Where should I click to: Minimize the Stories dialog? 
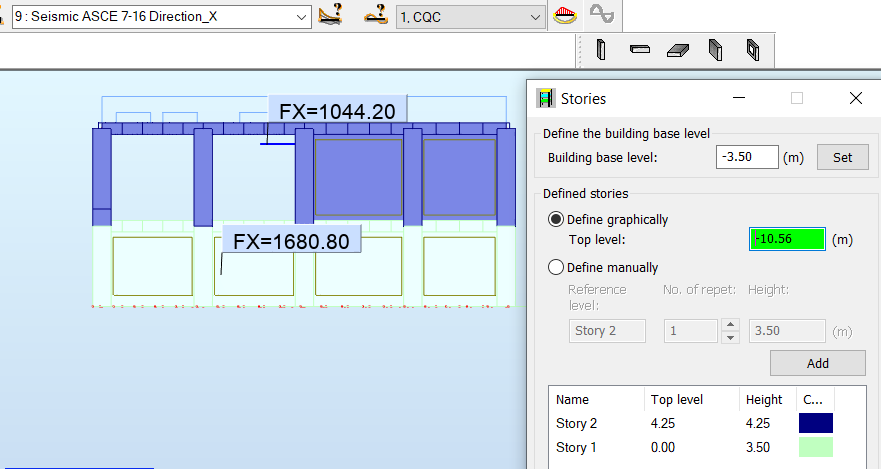coord(739,98)
